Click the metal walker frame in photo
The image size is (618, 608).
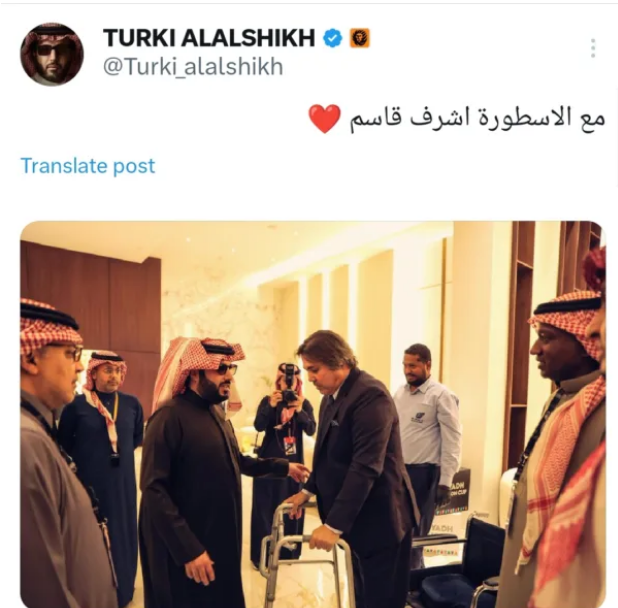point(307,556)
